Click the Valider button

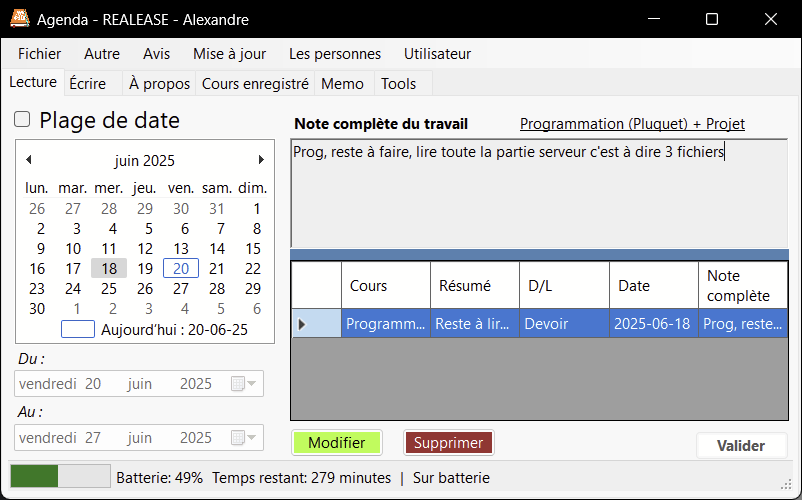(x=741, y=446)
